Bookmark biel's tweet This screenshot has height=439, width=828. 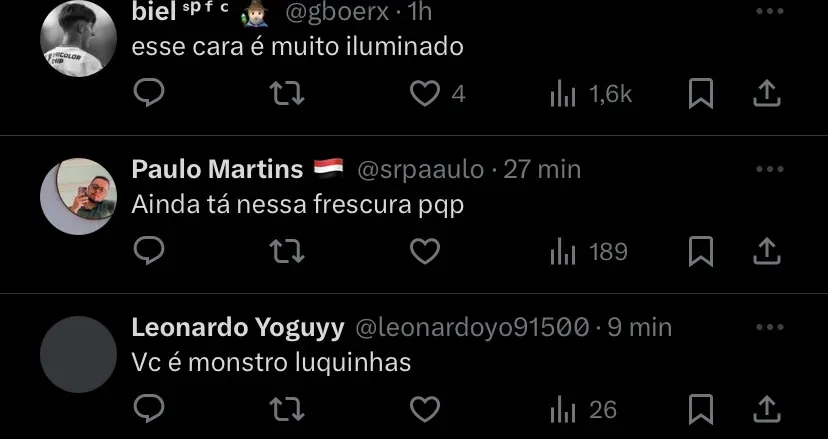[701, 94]
